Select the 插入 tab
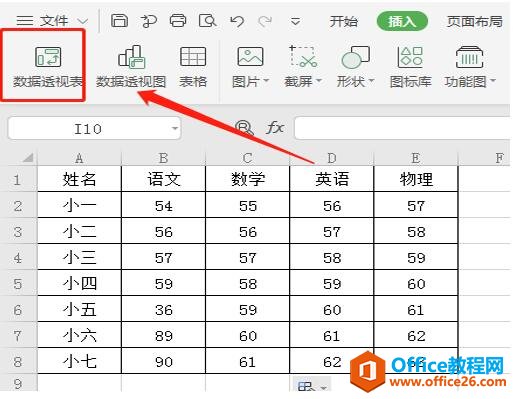 402,22
